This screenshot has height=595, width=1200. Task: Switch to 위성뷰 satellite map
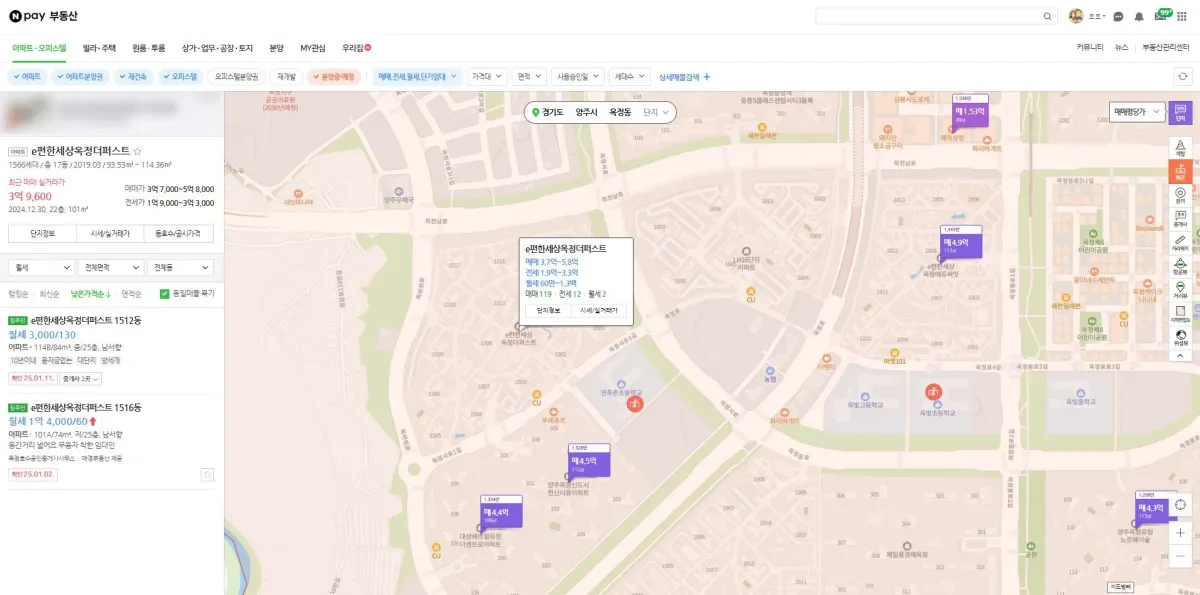click(x=1180, y=338)
